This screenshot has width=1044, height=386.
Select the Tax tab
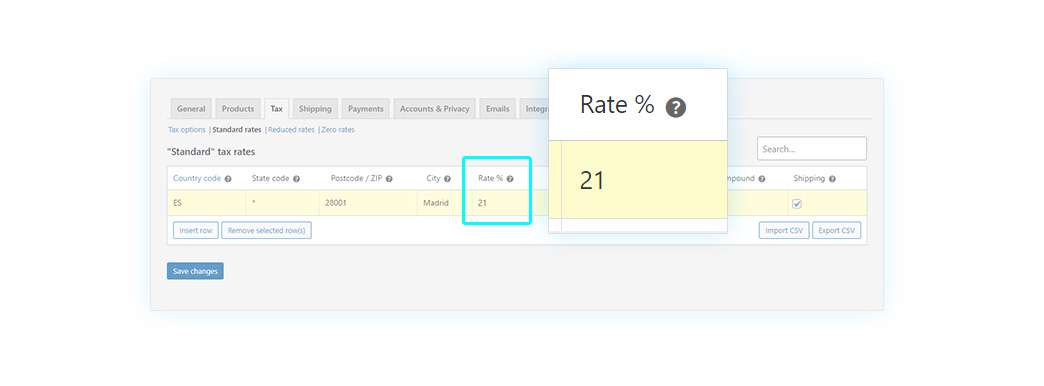[276, 108]
